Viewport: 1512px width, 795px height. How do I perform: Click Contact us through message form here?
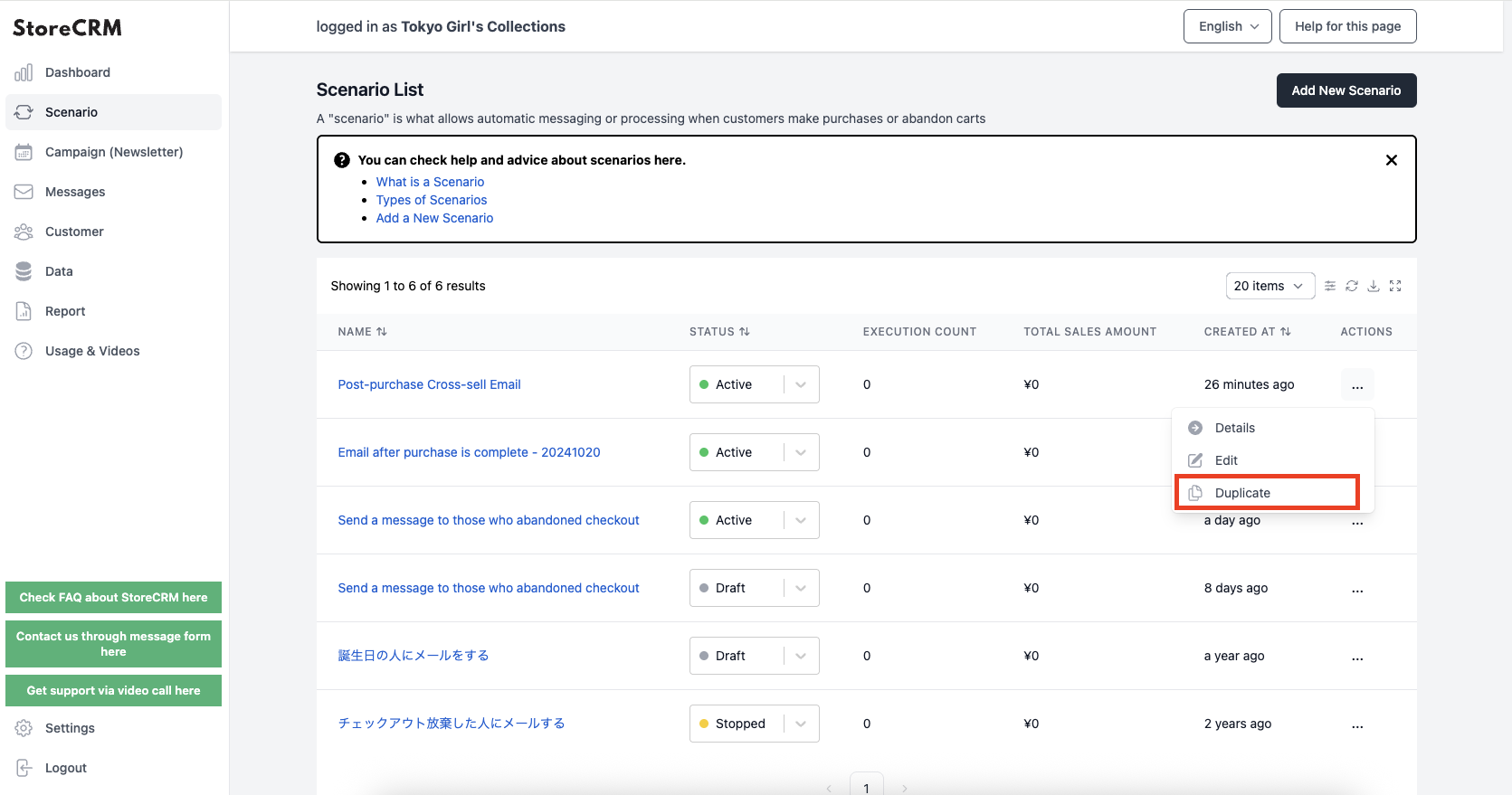point(113,644)
